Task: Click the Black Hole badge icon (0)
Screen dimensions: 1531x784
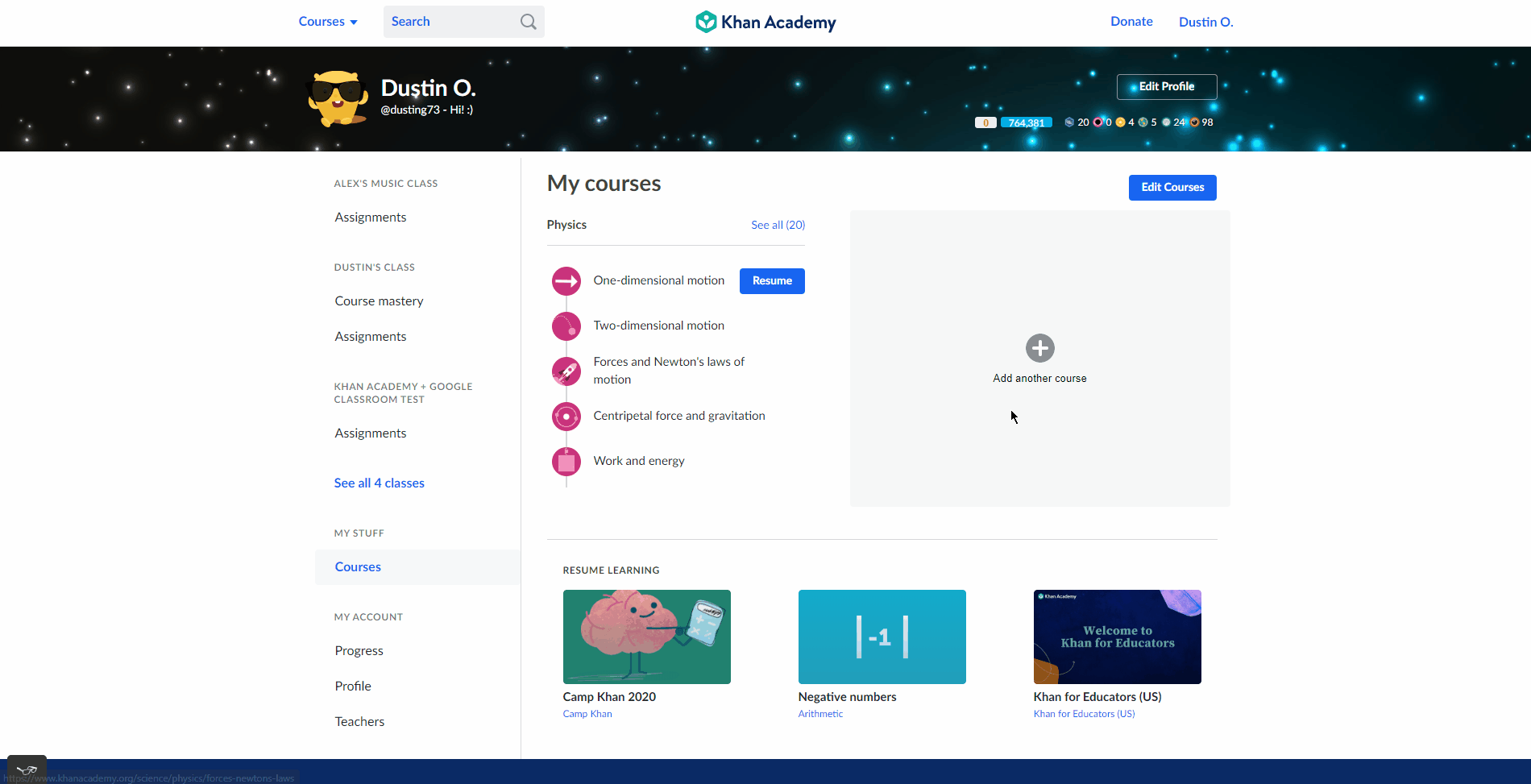Action: tap(1097, 122)
